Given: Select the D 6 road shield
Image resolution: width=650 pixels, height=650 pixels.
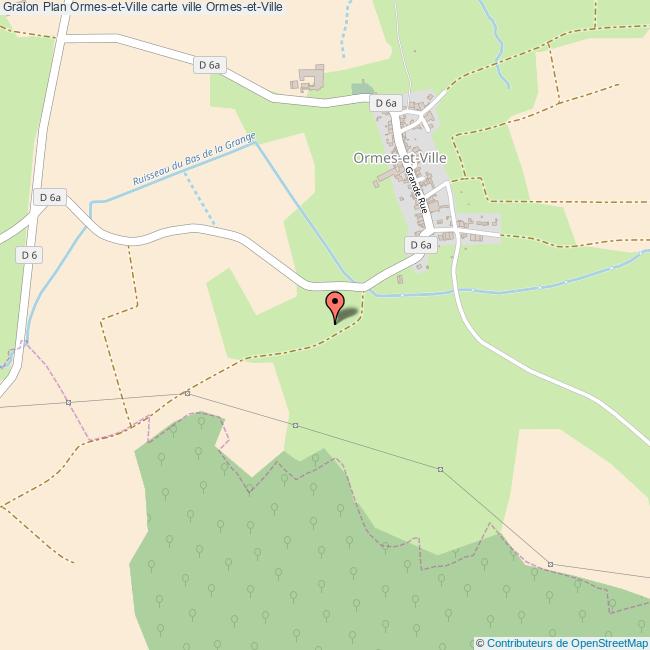Looking at the screenshot, I should click(29, 255).
